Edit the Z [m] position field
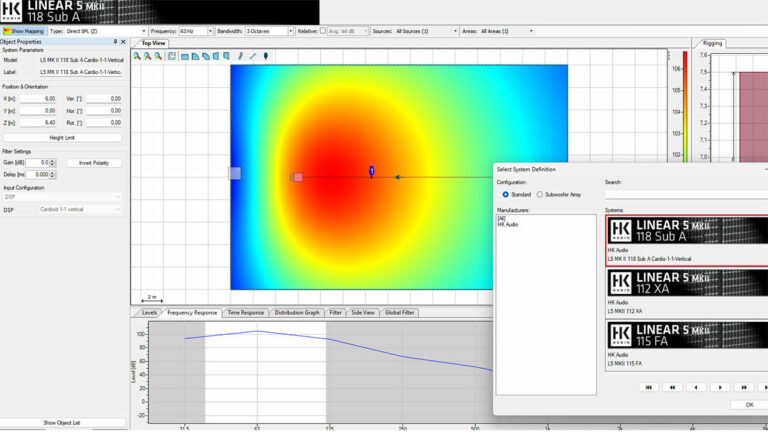Image resolution: width=768 pixels, height=432 pixels. click(x=38, y=122)
